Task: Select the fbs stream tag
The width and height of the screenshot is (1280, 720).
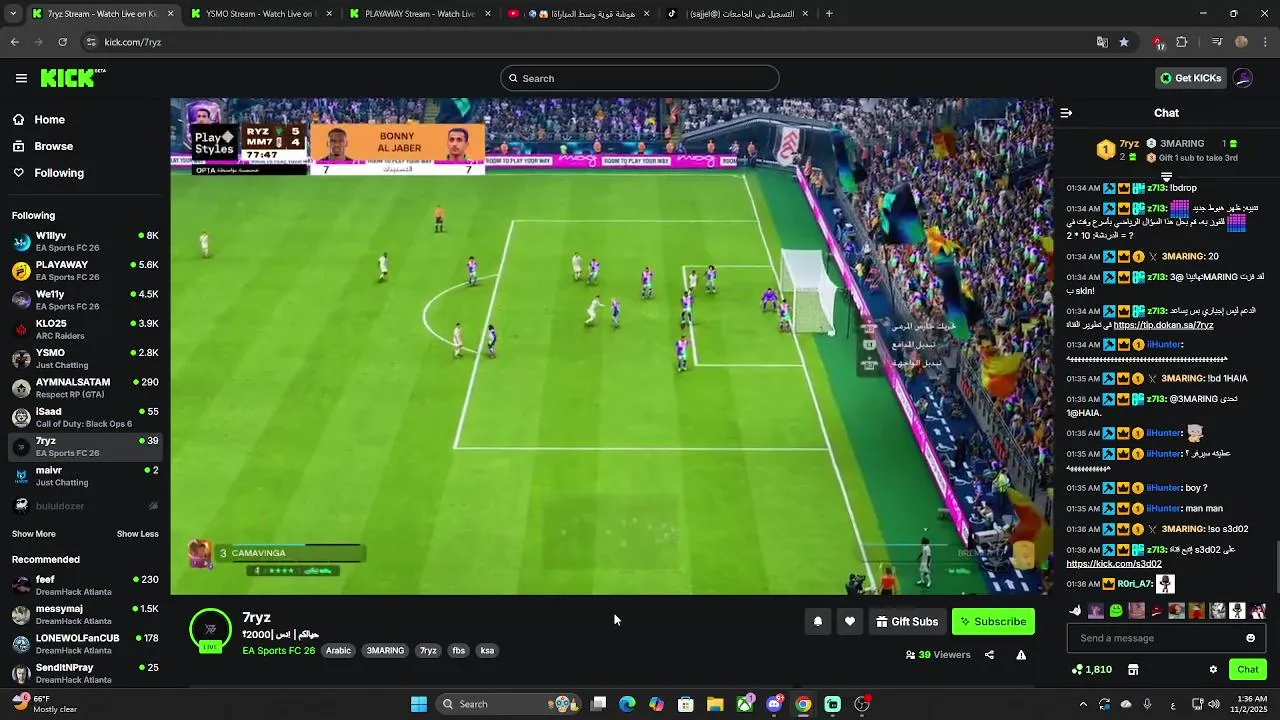Action: tap(458, 650)
